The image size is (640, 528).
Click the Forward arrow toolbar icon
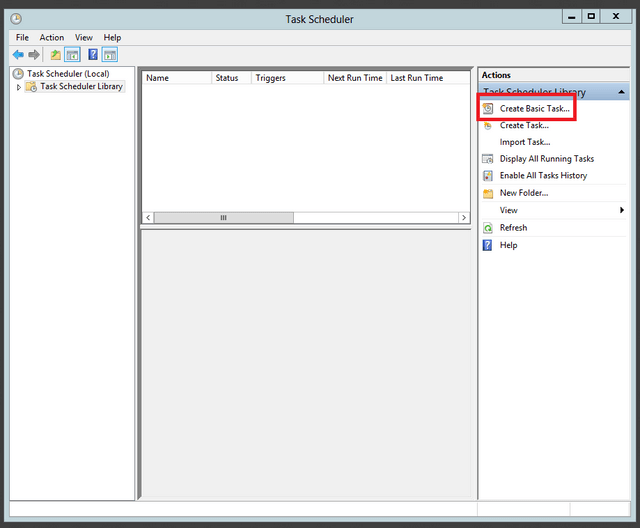(x=34, y=54)
